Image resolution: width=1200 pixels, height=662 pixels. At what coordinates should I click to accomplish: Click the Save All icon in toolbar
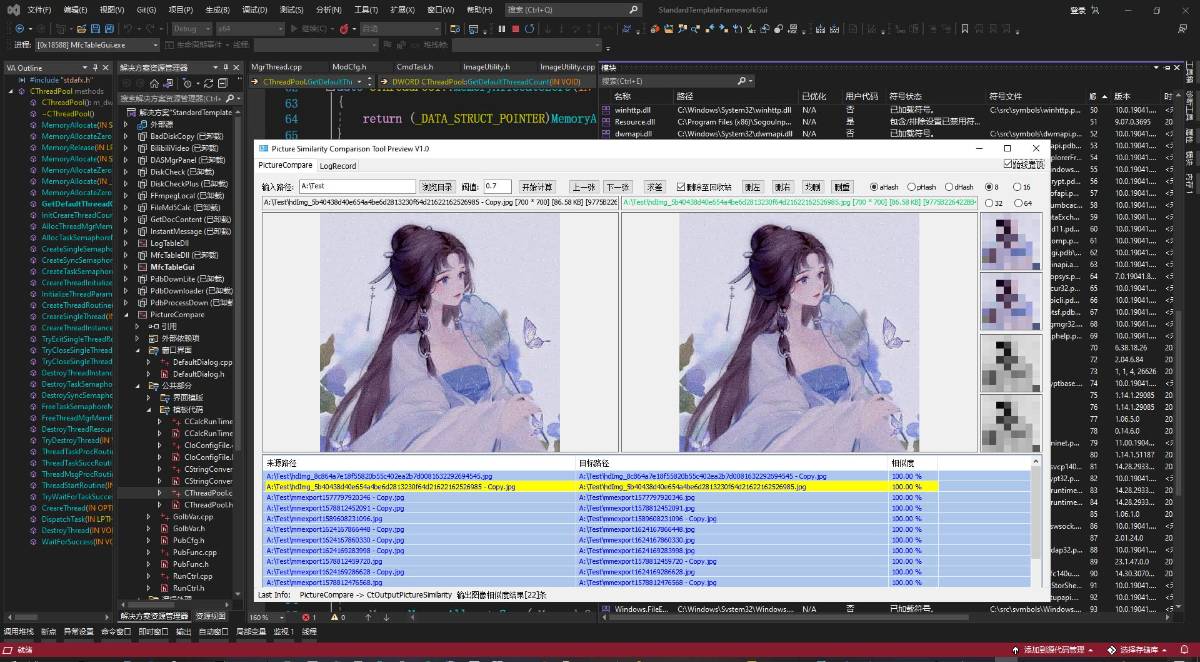click(108, 29)
